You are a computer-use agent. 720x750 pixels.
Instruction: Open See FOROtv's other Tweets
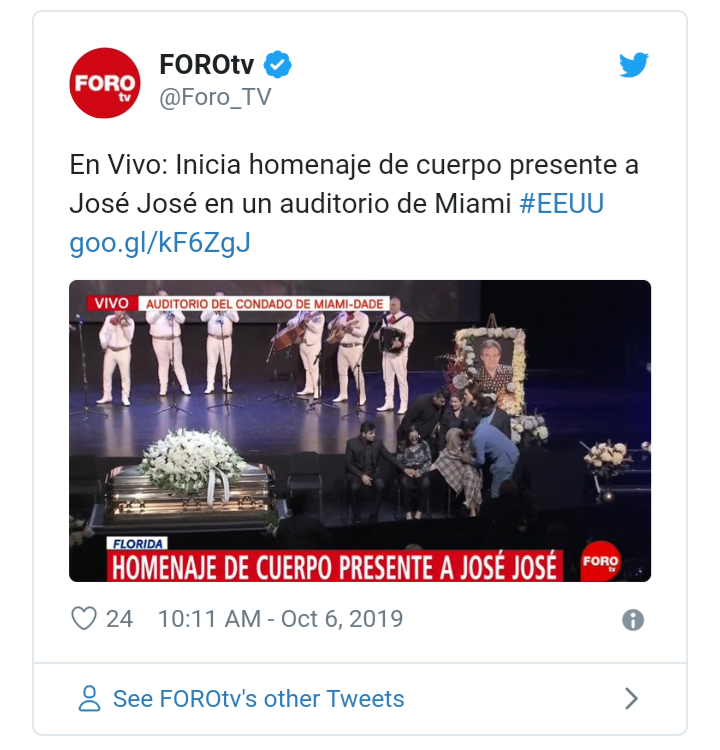(258, 698)
